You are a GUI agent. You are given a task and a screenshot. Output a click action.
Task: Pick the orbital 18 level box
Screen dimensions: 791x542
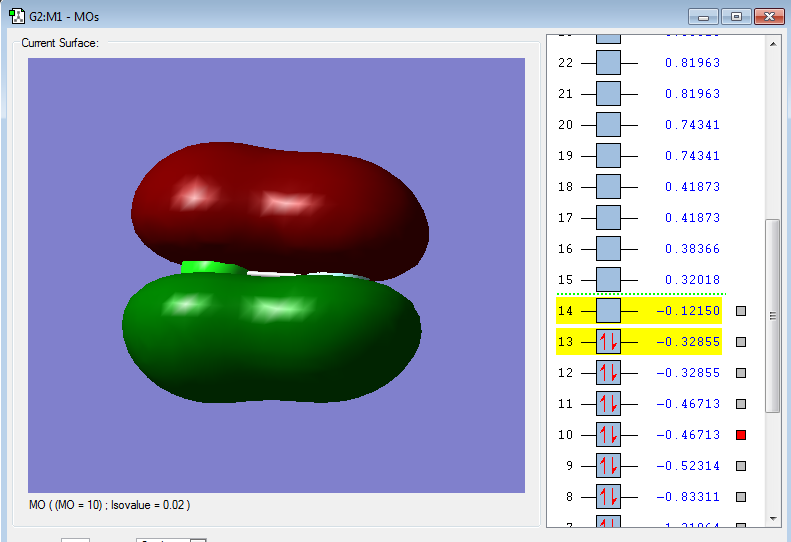pyautogui.click(x=608, y=187)
